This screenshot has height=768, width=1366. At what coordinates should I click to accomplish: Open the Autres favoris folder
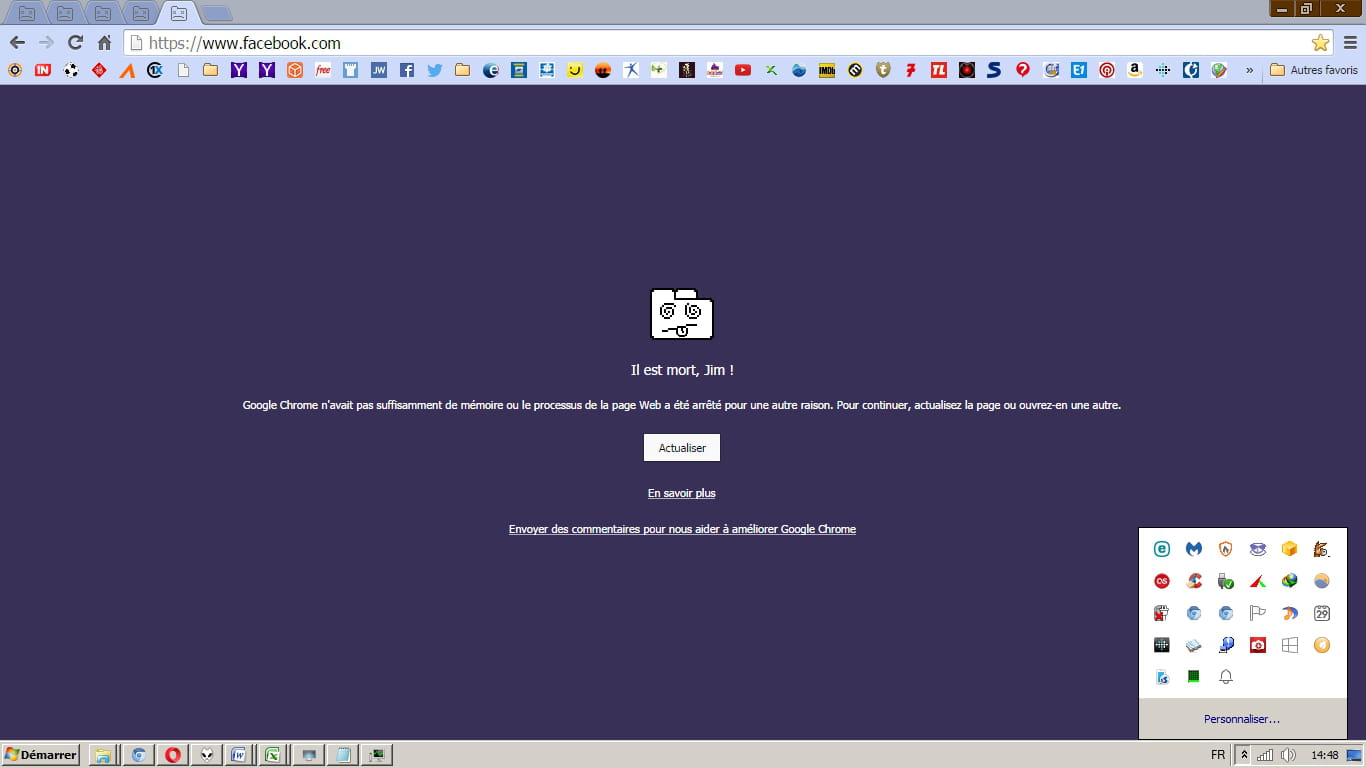tap(1314, 70)
